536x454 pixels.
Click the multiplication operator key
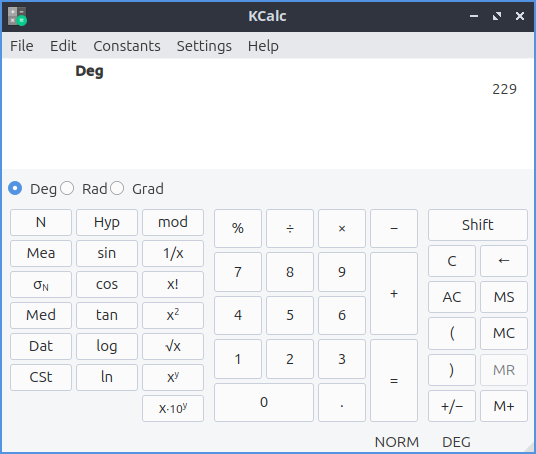point(342,228)
